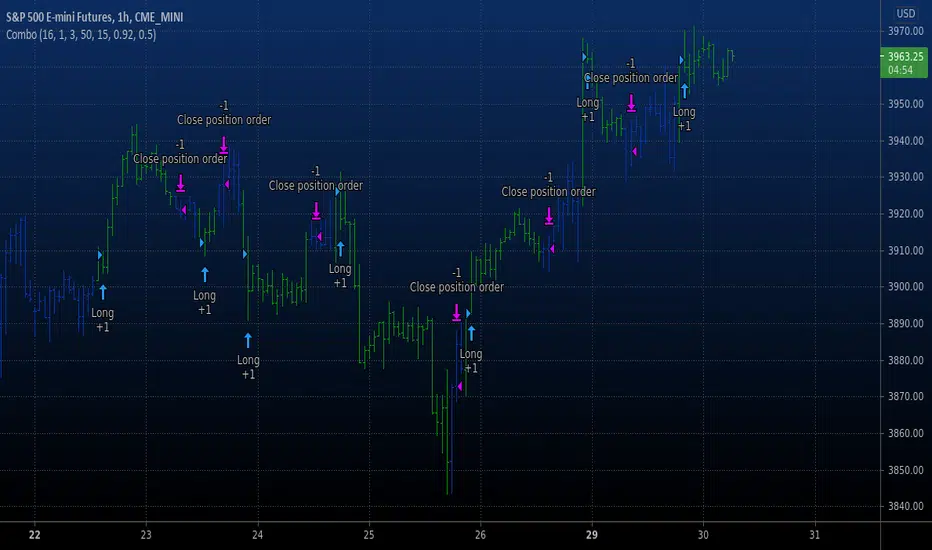Viewport: 932px width, 550px height.
Task: Click the S&P 500 E-mini Futures symbol title
Action: coord(95,17)
